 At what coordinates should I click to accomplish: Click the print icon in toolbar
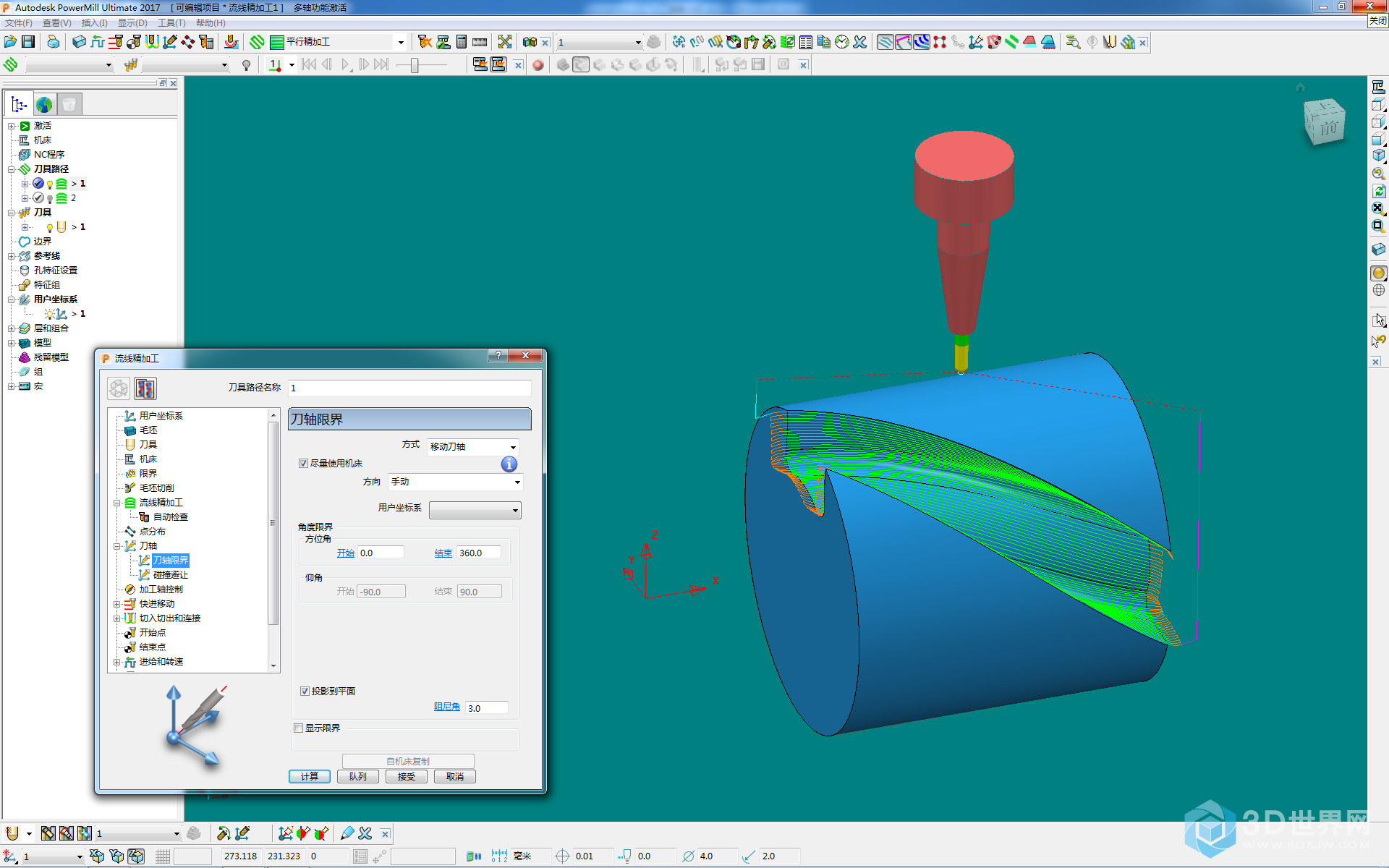54,42
